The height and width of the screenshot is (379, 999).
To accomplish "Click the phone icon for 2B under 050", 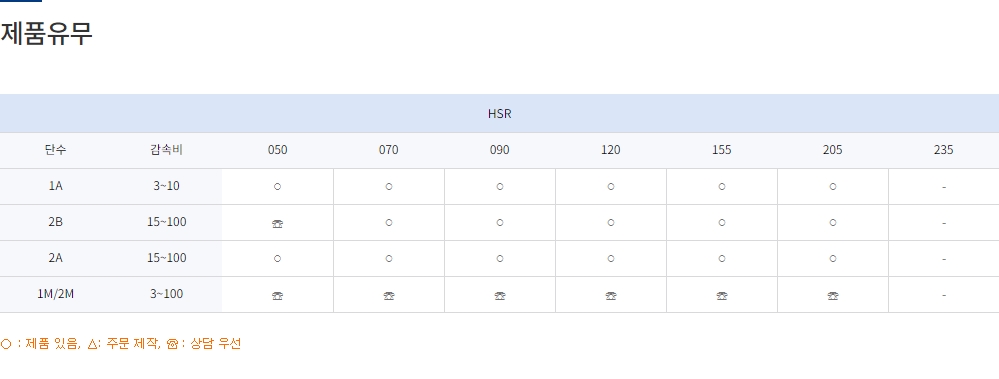I will (277, 223).
